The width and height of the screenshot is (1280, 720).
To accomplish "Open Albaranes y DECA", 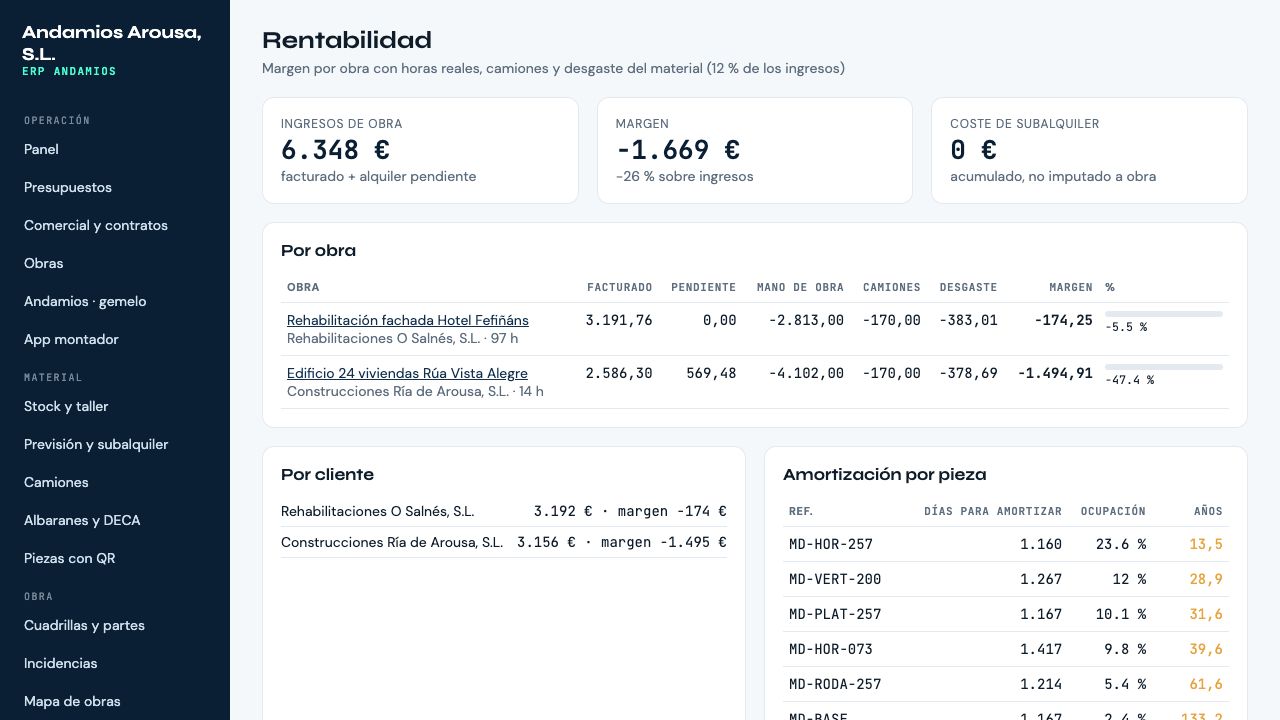I will (x=82, y=520).
